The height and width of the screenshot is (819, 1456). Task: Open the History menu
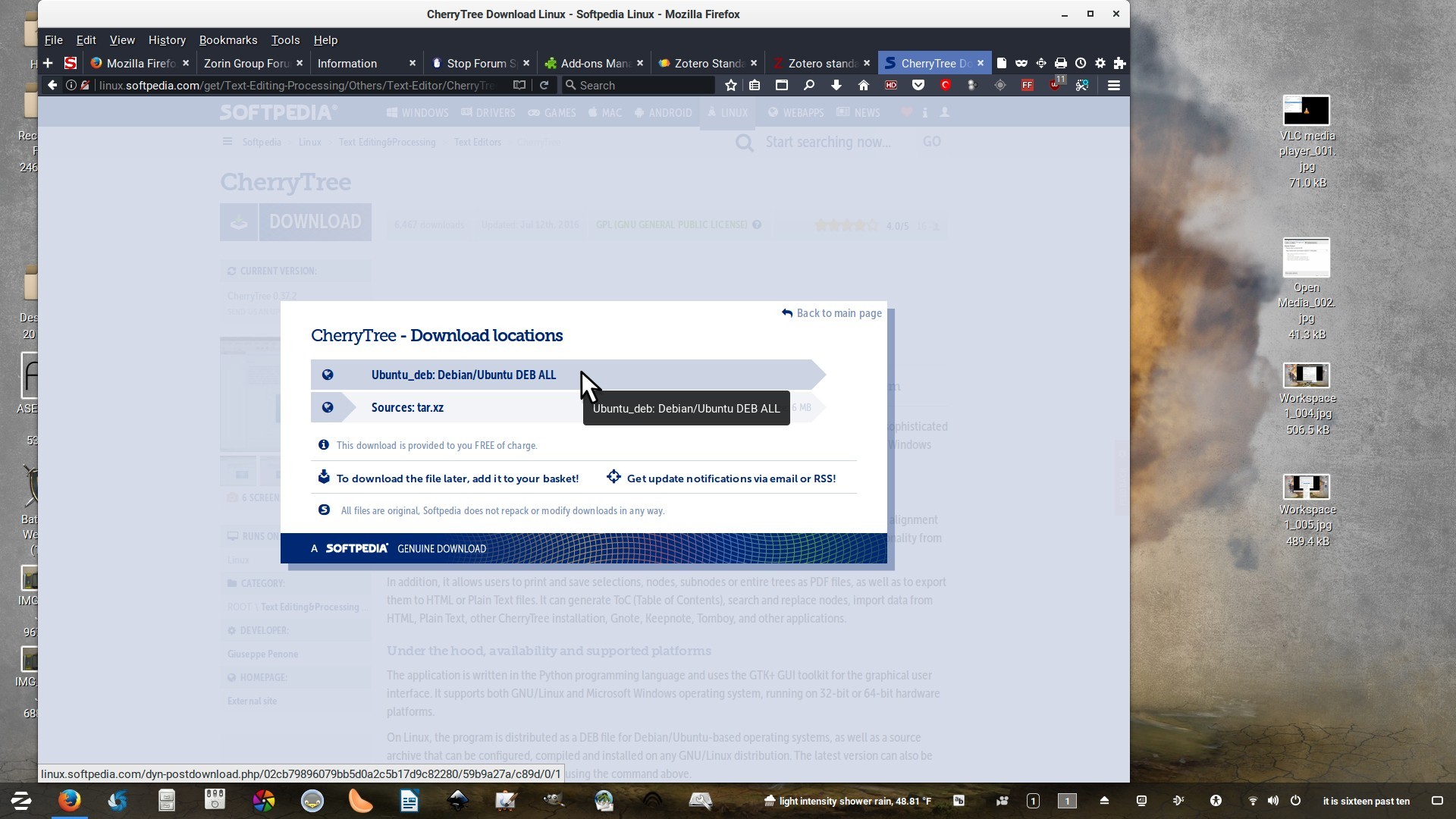(x=167, y=40)
